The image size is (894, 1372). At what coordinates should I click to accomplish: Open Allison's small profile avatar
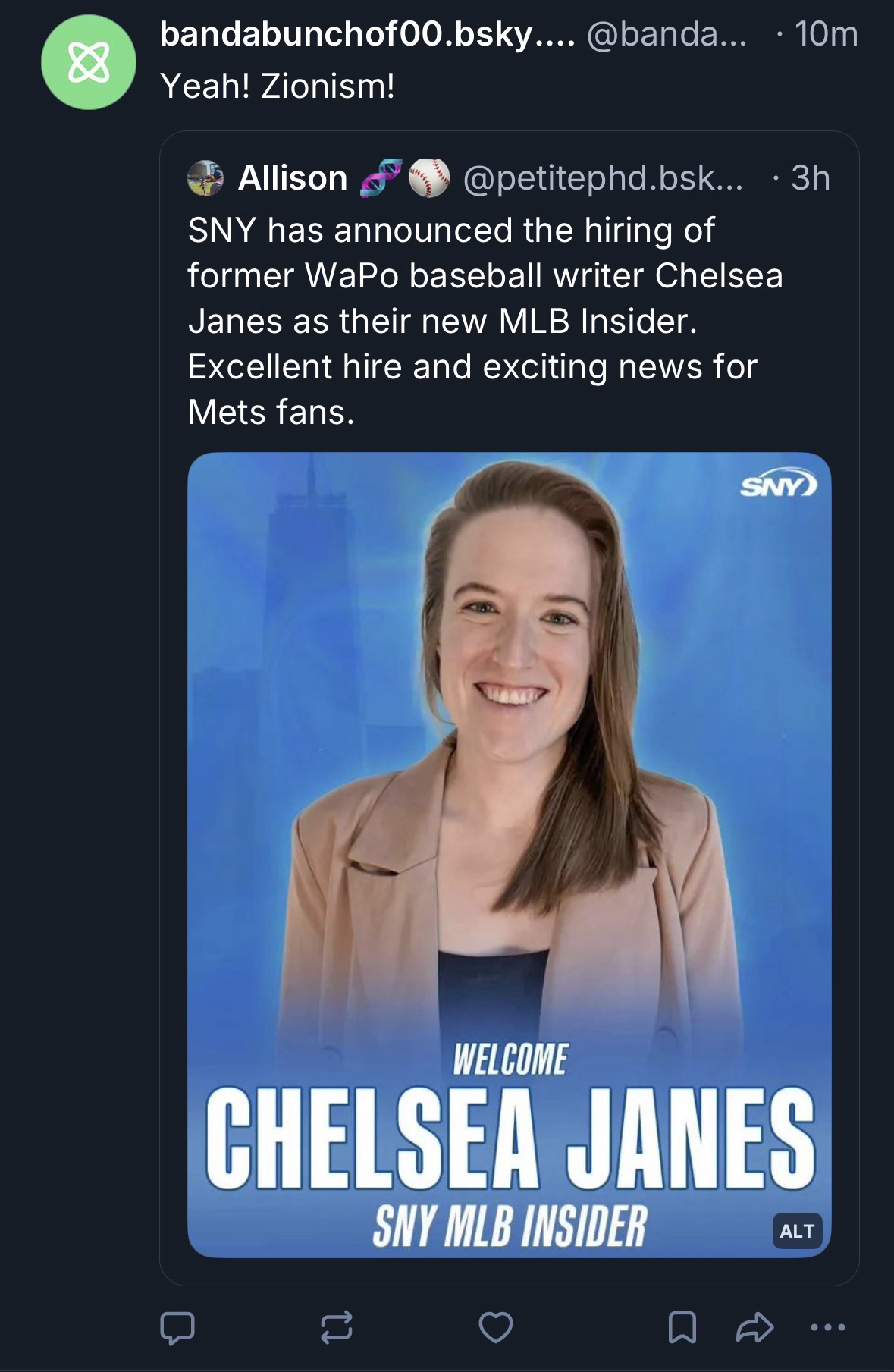coord(205,178)
